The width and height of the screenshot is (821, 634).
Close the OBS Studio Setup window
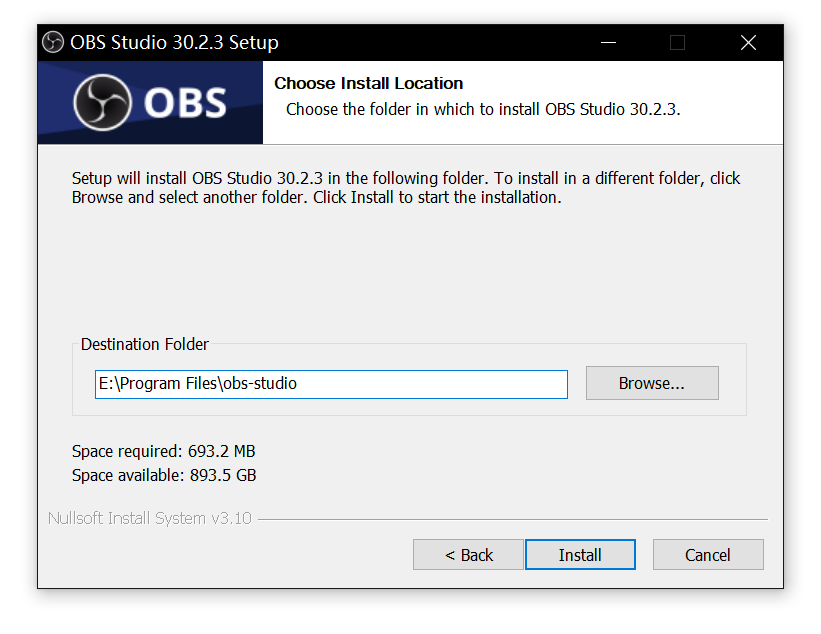coord(748,42)
